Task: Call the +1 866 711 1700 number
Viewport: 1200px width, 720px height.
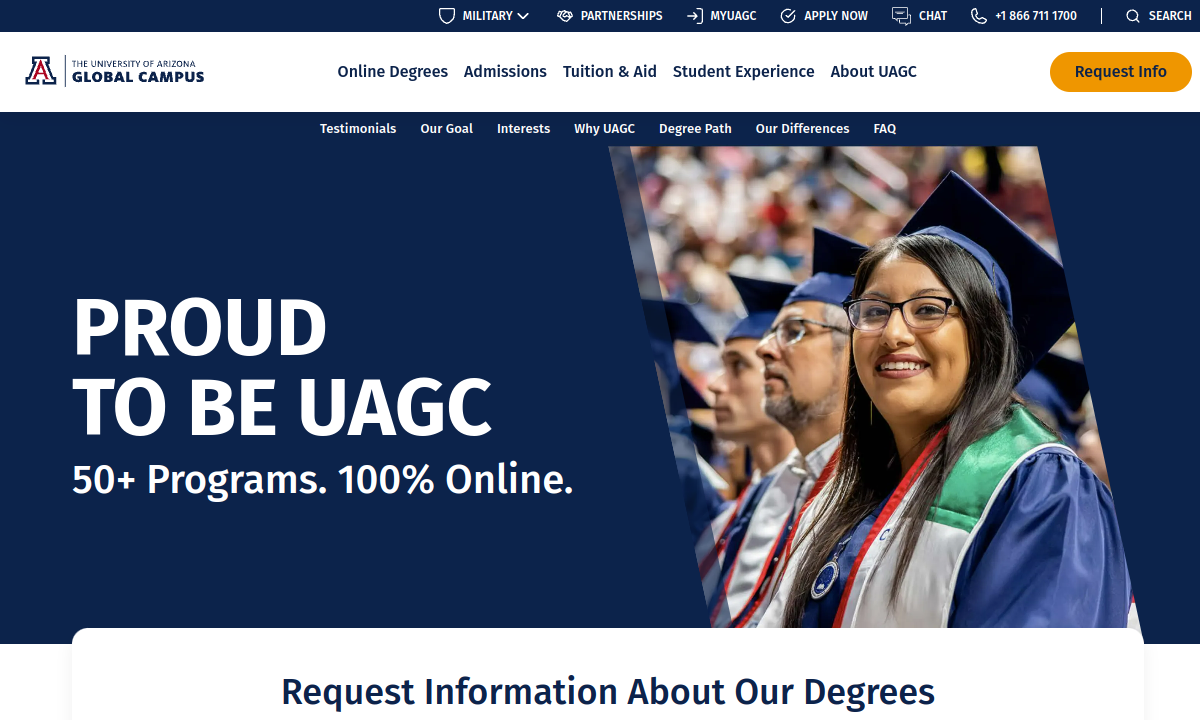Action: pyautogui.click(x=1036, y=16)
